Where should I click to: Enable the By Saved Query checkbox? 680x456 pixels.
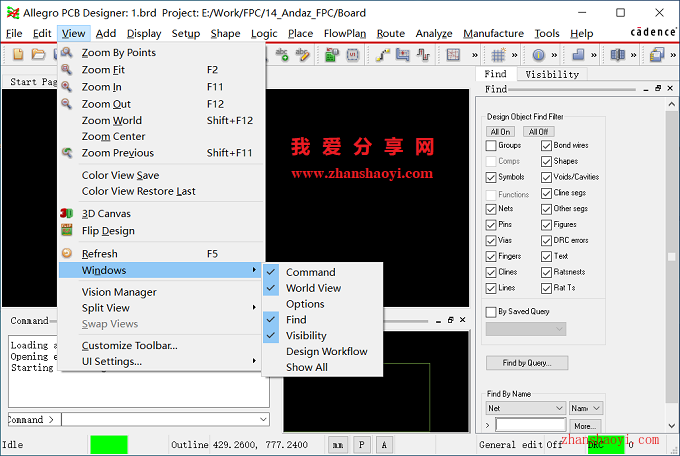(491, 312)
